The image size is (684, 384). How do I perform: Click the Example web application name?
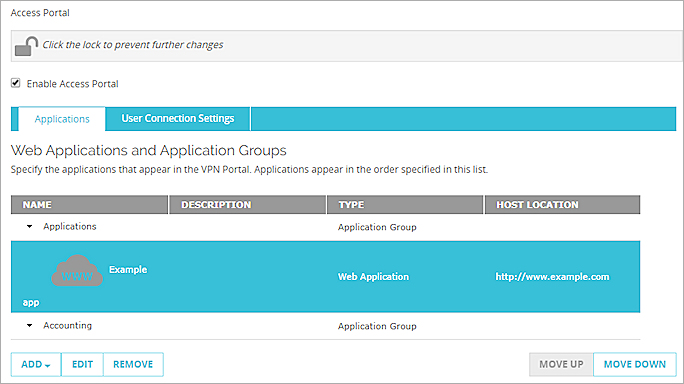(x=128, y=270)
